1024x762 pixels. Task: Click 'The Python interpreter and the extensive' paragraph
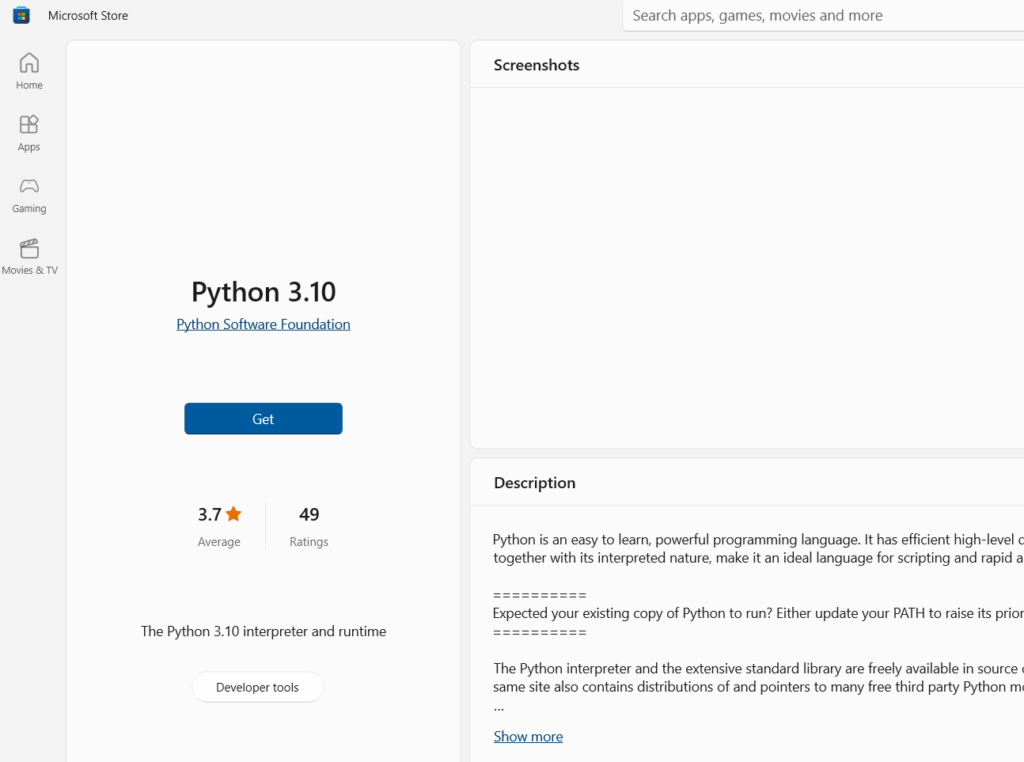click(x=758, y=677)
